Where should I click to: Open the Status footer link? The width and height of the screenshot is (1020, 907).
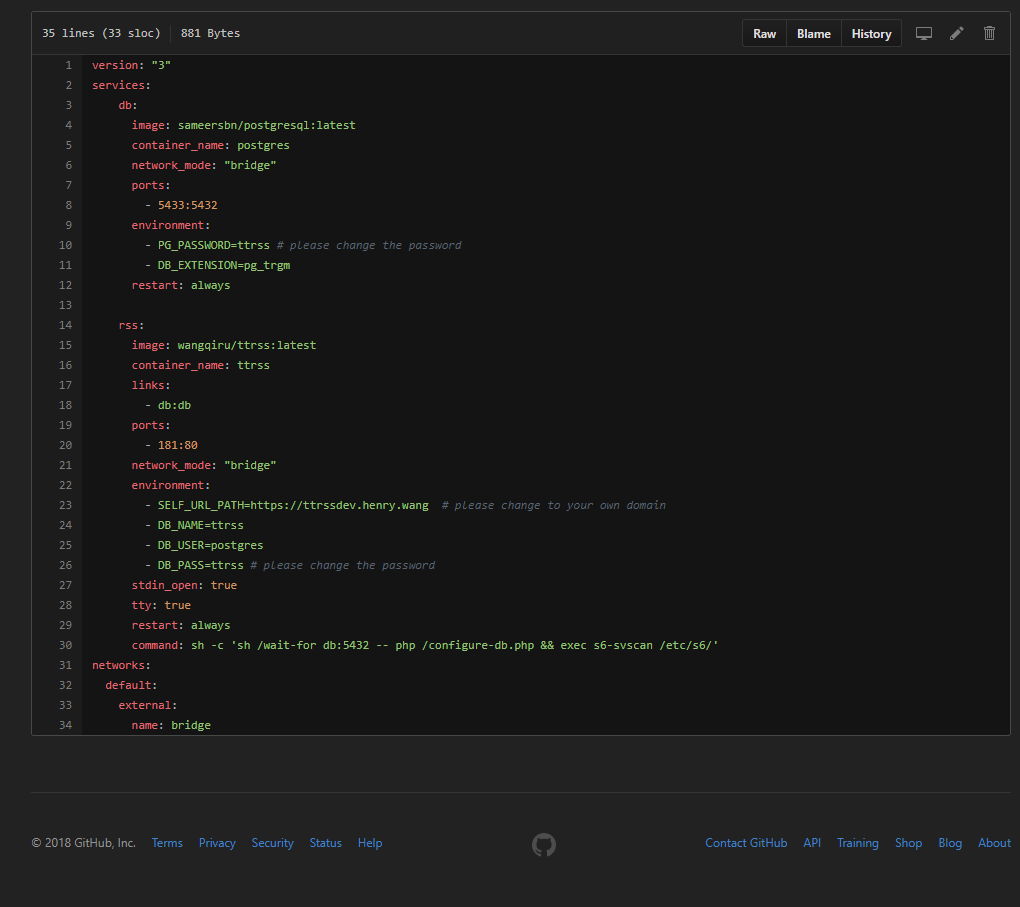pos(325,843)
